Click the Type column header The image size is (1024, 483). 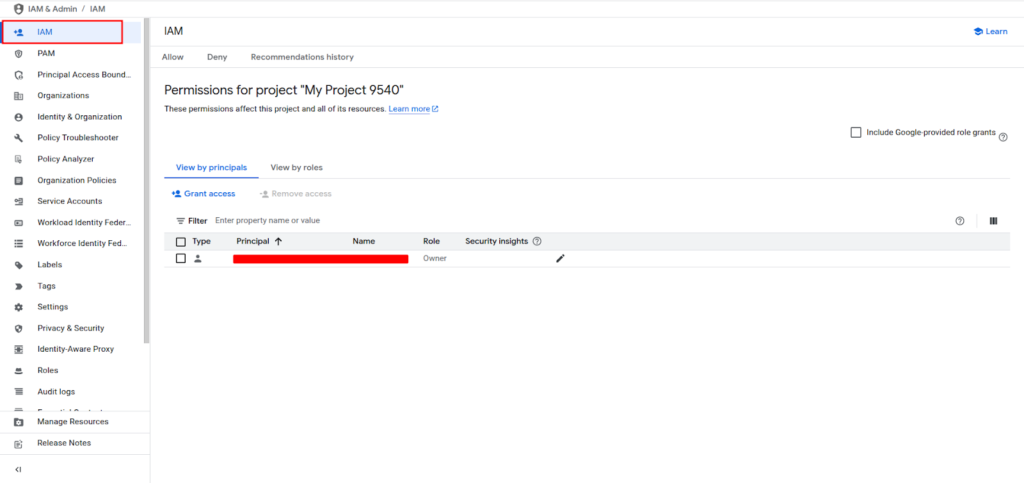tap(202, 242)
